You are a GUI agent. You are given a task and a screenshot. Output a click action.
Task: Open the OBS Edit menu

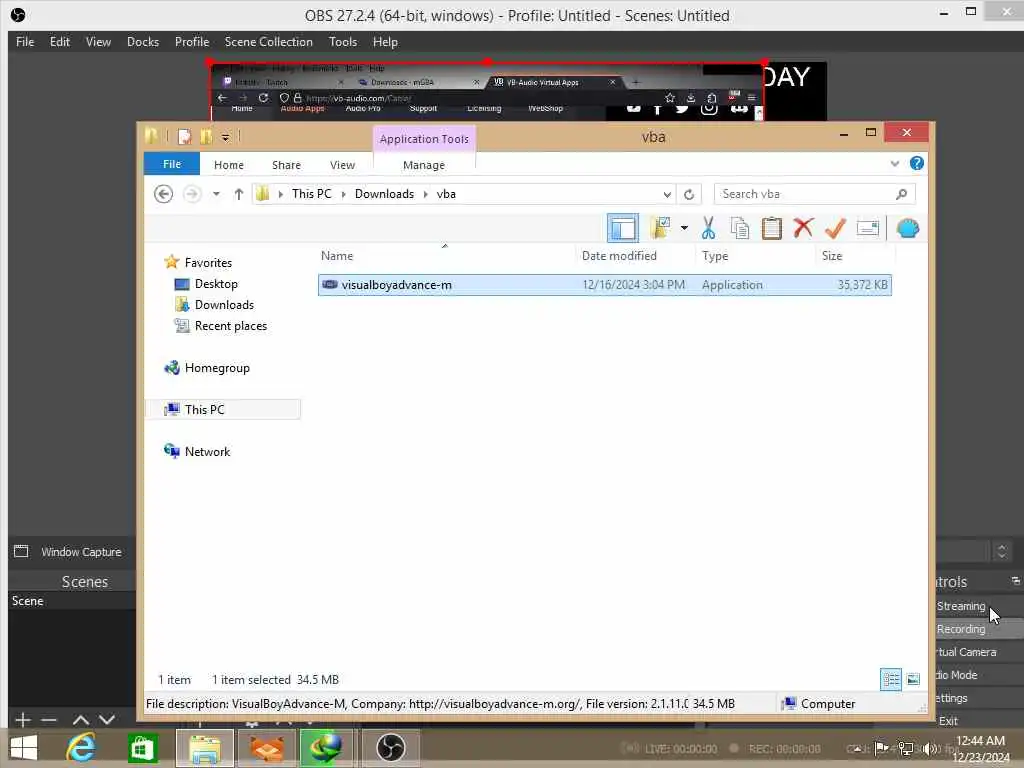(59, 42)
